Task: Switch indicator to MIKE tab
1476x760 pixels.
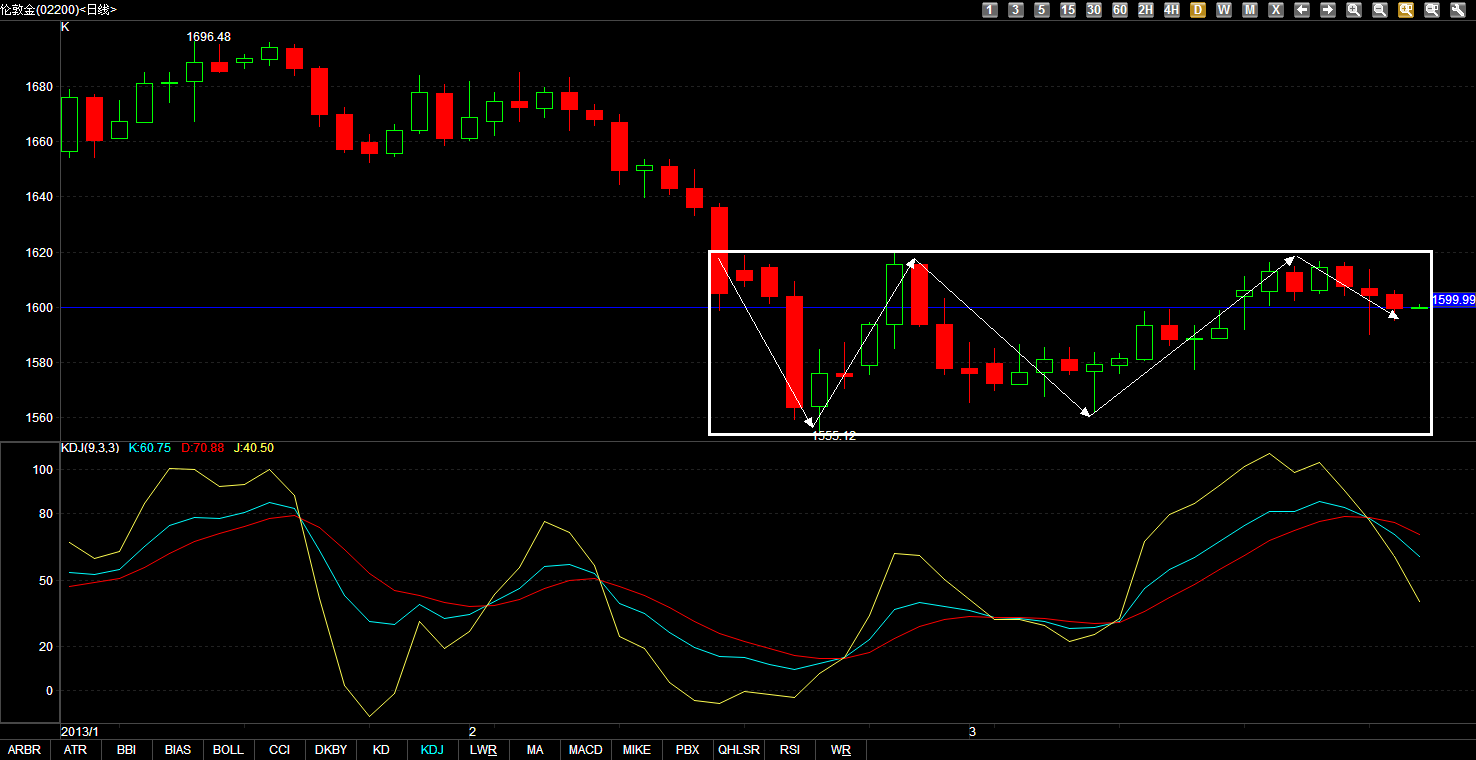Action: [x=637, y=750]
